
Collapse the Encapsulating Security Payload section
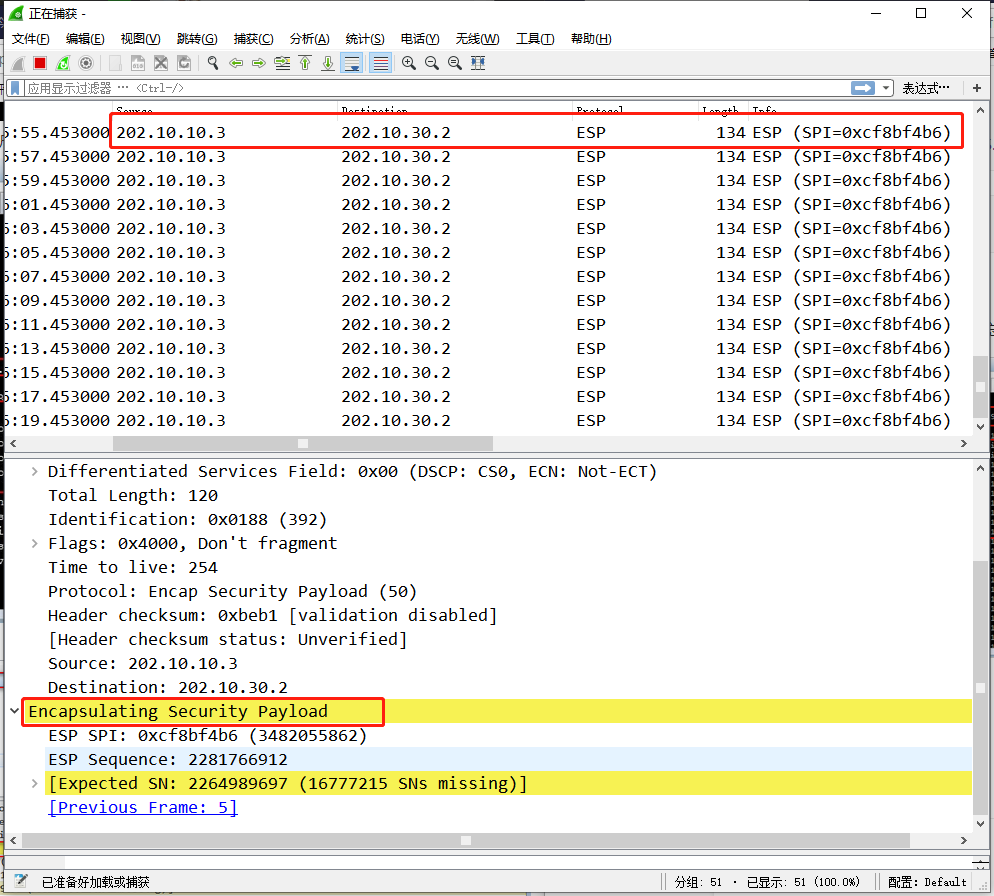(x=14, y=711)
